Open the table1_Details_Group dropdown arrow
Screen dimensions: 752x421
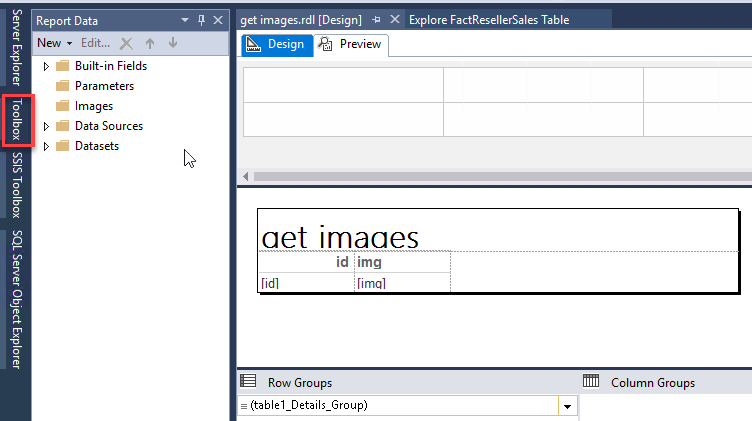pyautogui.click(x=567, y=406)
